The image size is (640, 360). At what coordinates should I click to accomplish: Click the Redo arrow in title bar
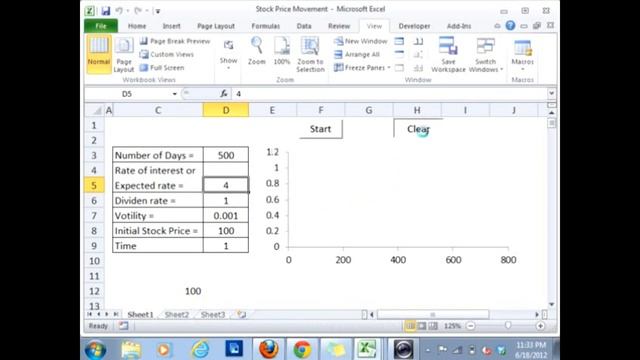tap(138, 11)
